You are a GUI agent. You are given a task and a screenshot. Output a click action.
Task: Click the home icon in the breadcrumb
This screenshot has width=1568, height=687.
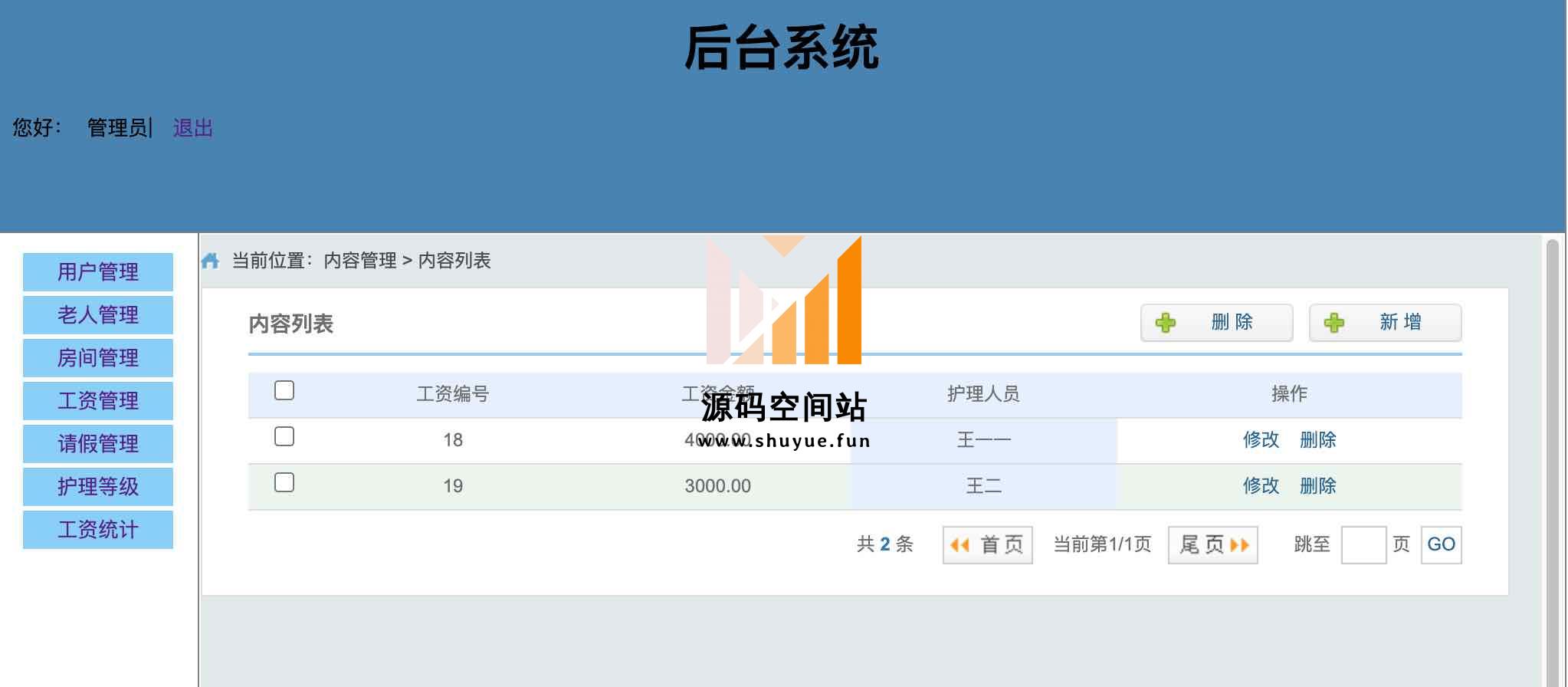[210, 261]
